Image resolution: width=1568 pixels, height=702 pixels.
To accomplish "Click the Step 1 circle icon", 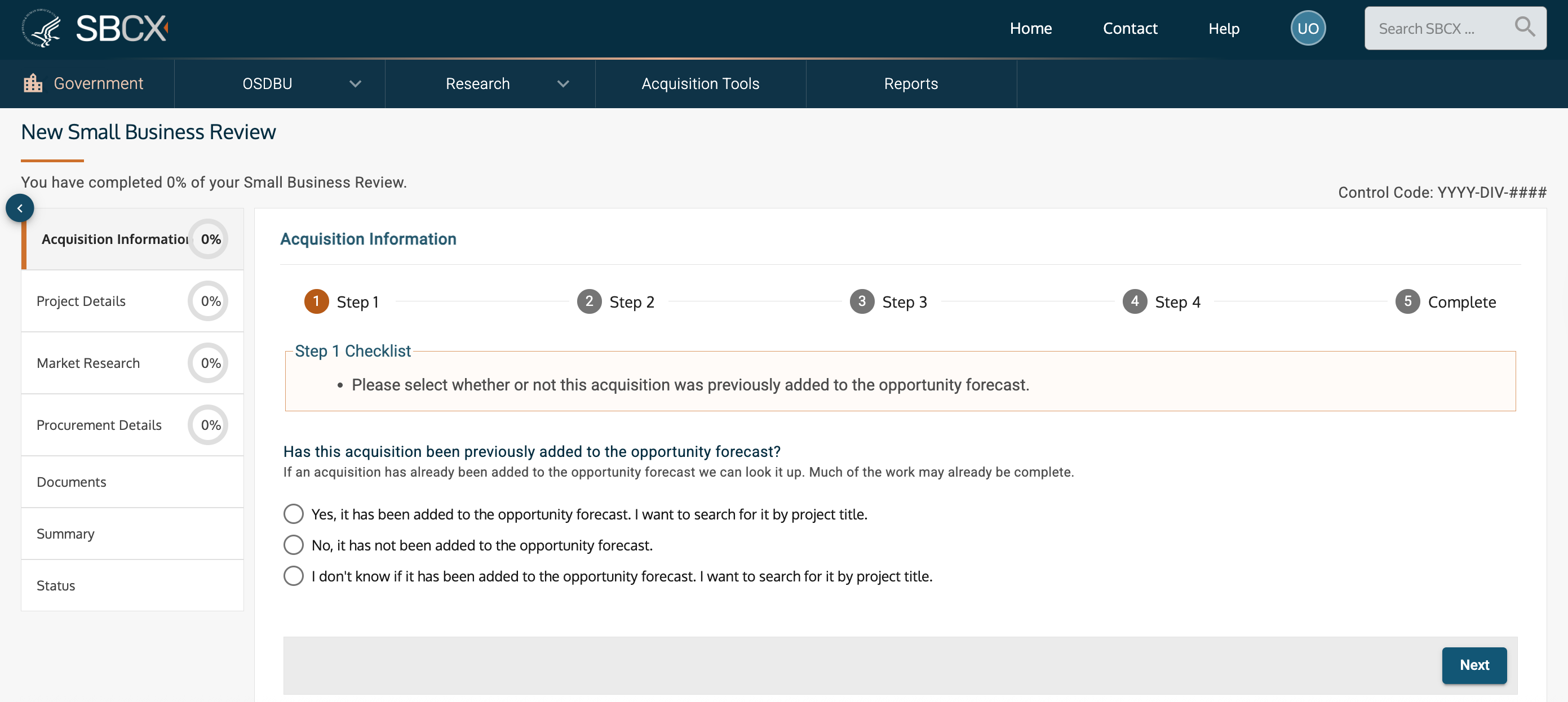I will [316, 302].
